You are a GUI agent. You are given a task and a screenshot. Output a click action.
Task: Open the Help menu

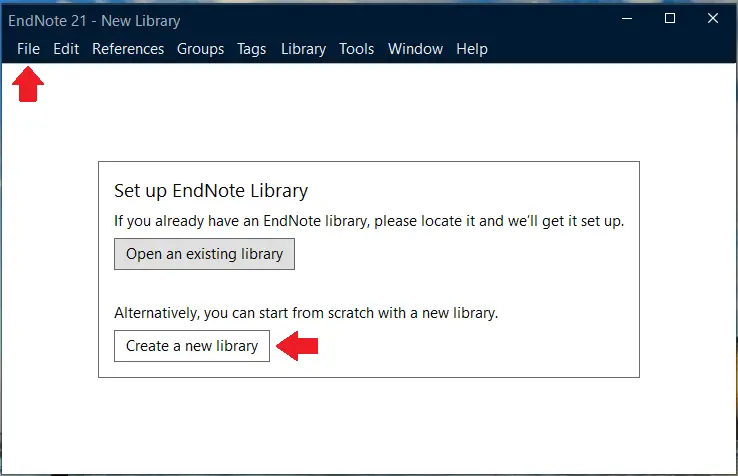pos(472,49)
